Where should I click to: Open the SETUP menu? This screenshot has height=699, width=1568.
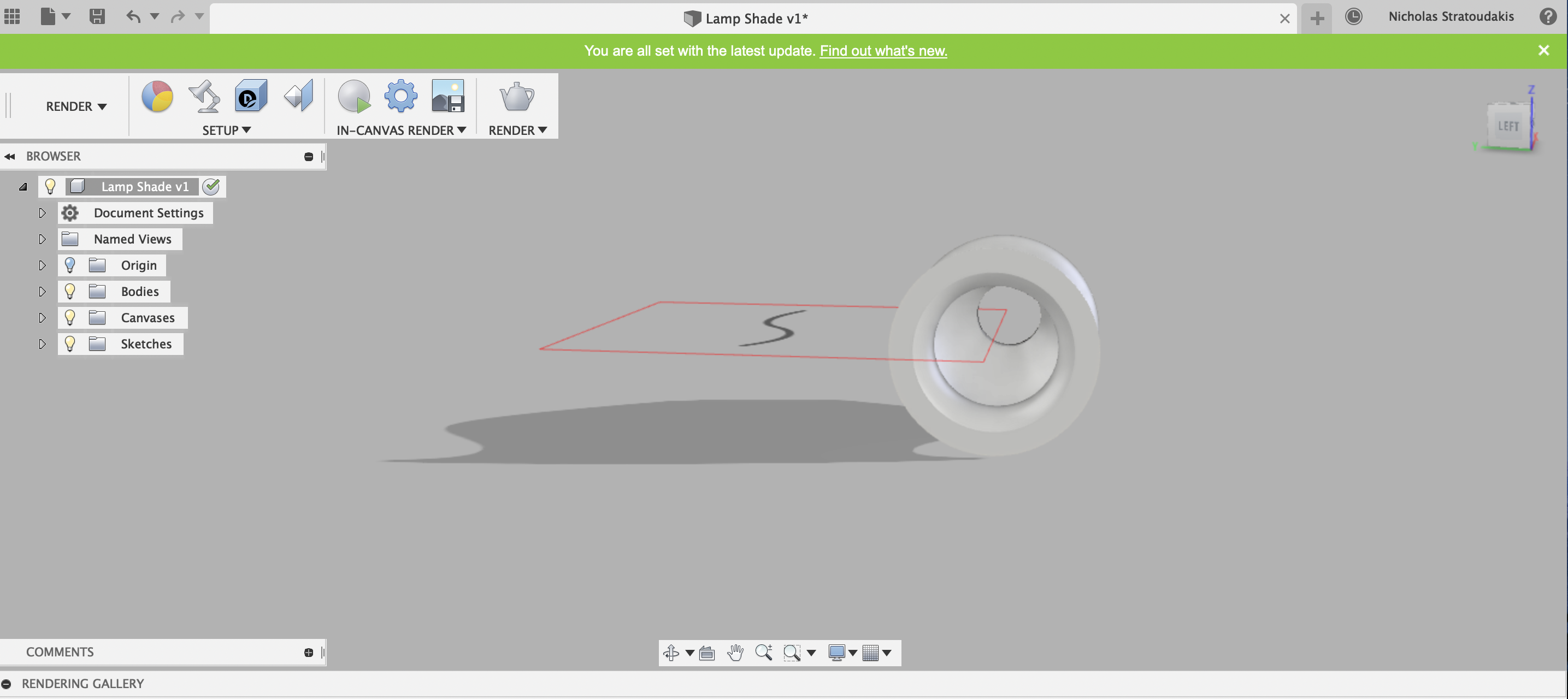pyautogui.click(x=226, y=130)
